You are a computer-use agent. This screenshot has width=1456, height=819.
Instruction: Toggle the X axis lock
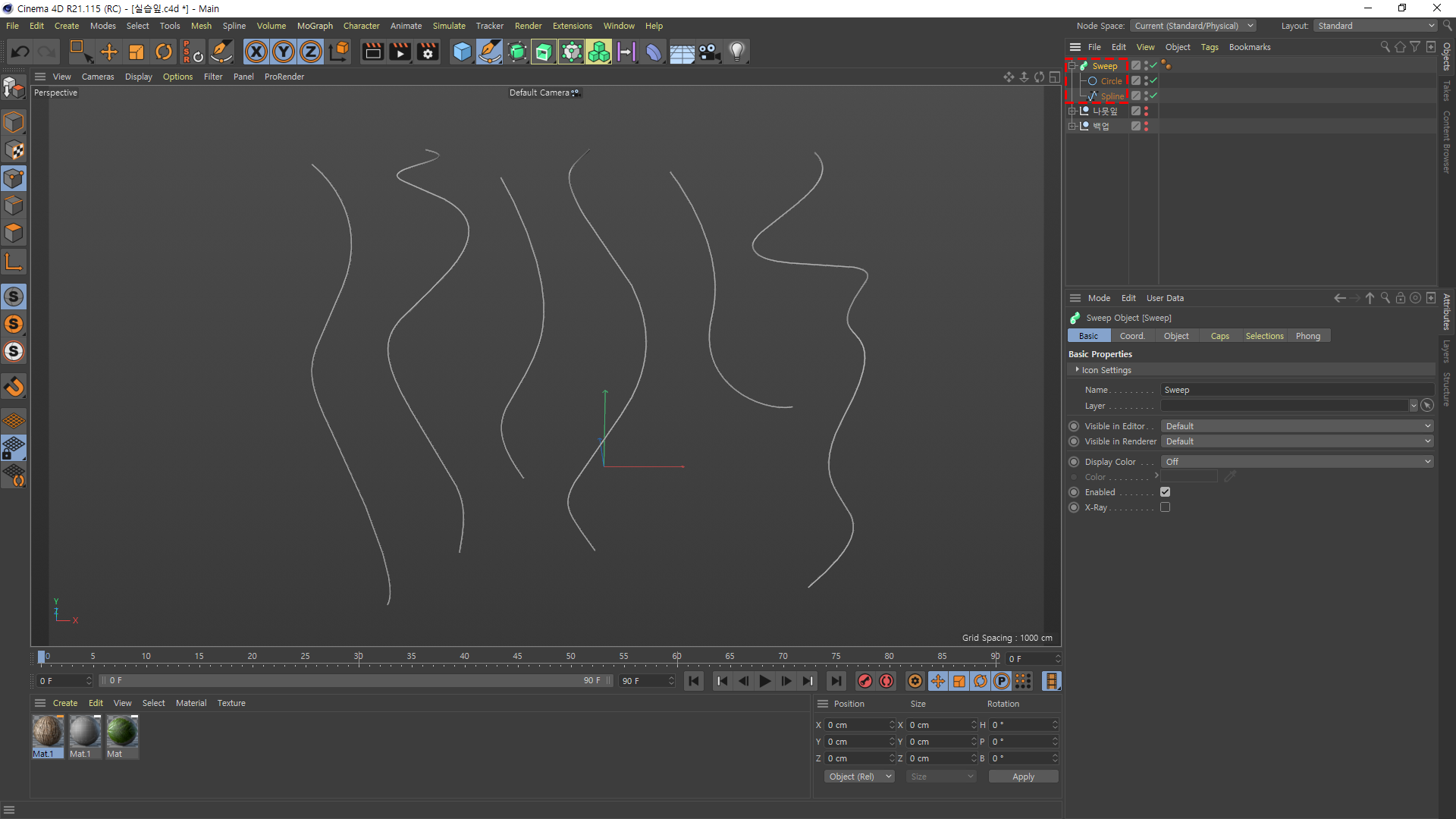[256, 52]
